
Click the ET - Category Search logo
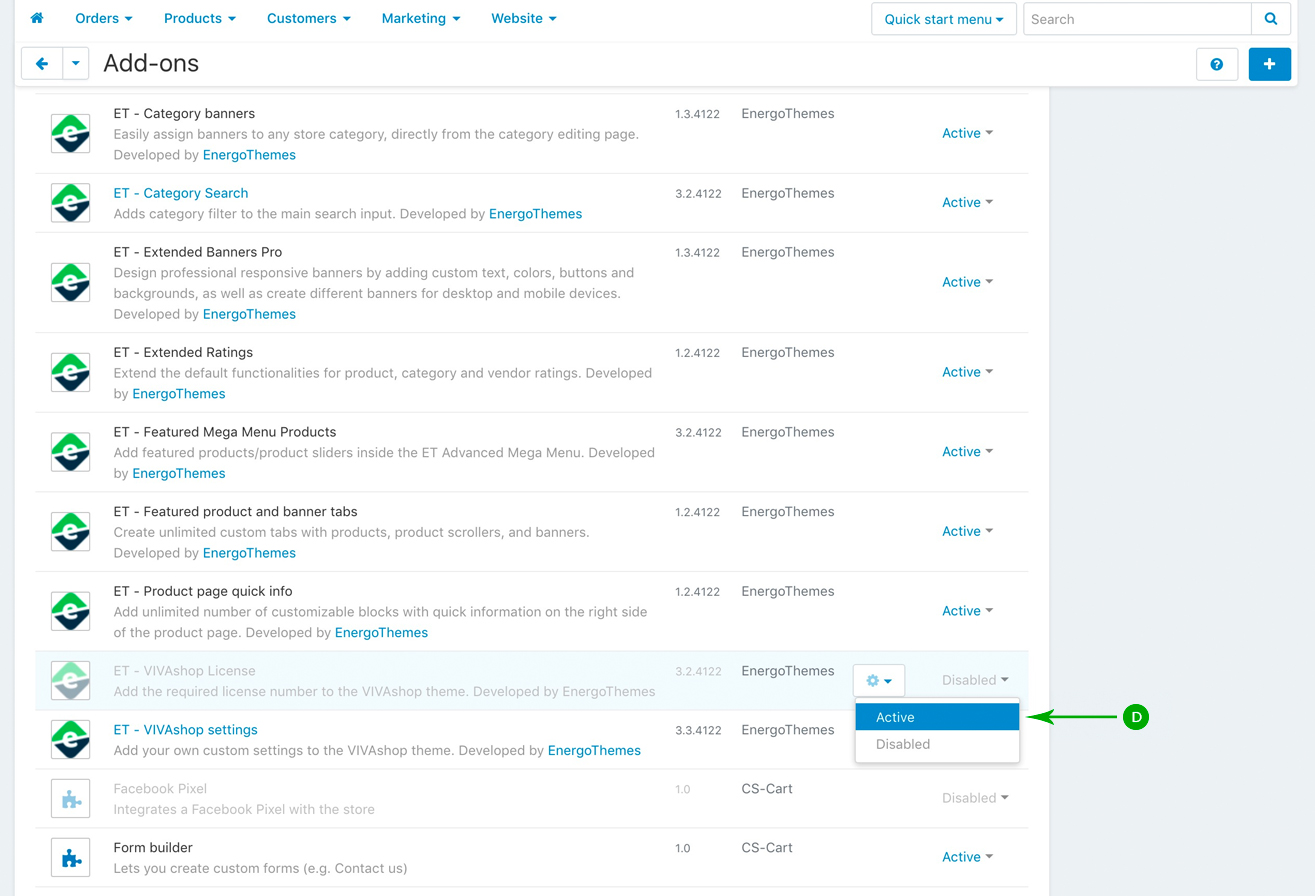[x=71, y=202]
